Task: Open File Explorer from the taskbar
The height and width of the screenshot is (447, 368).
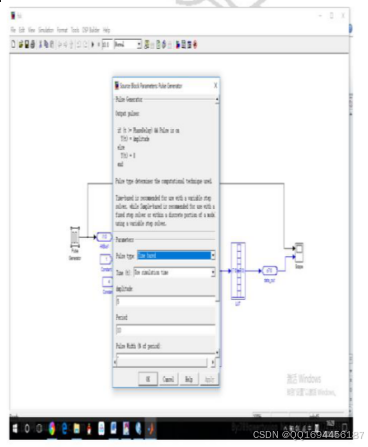Action: point(77,428)
